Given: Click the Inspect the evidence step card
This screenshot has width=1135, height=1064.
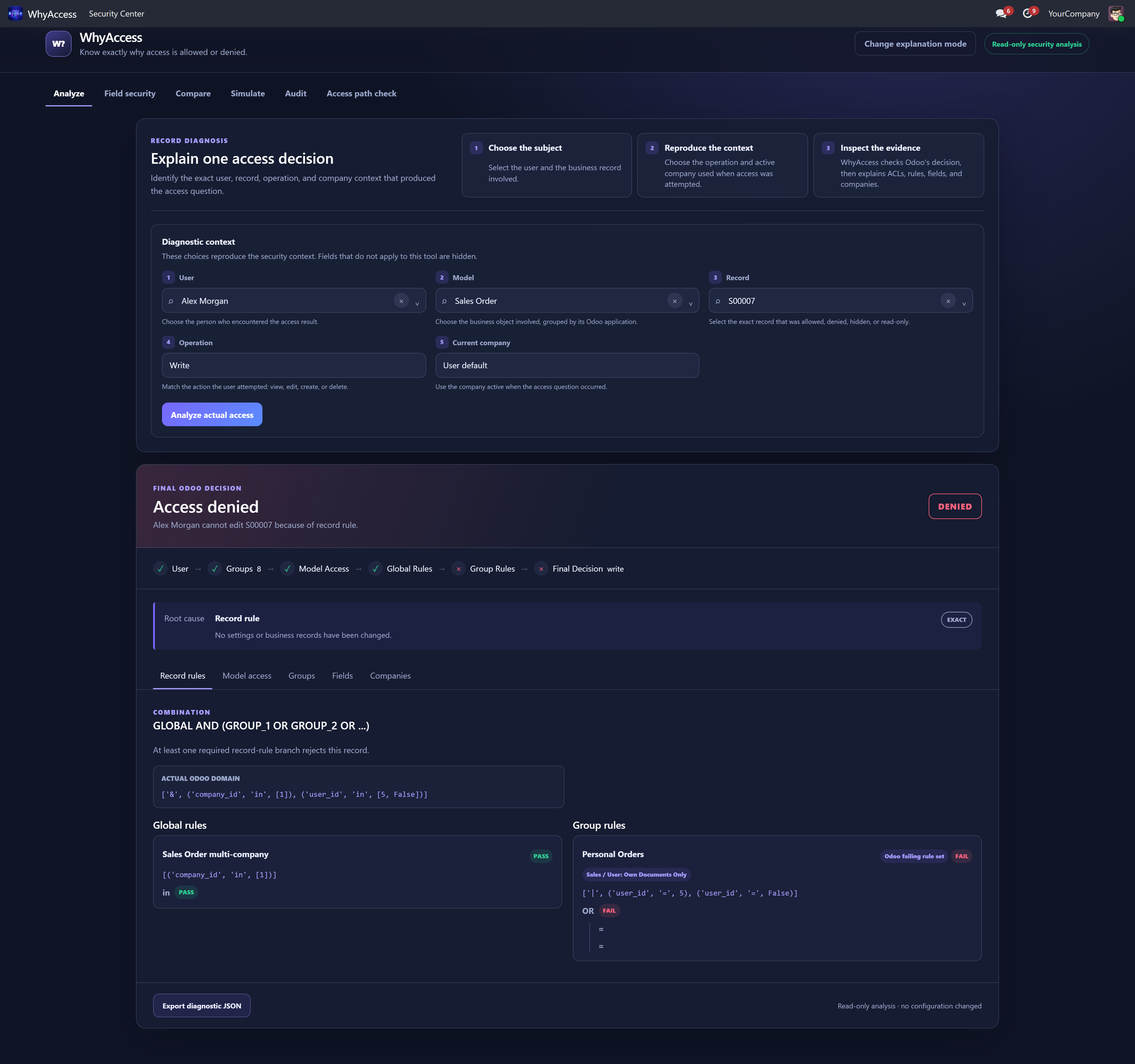Looking at the screenshot, I should pyautogui.click(x=899, y=166).
